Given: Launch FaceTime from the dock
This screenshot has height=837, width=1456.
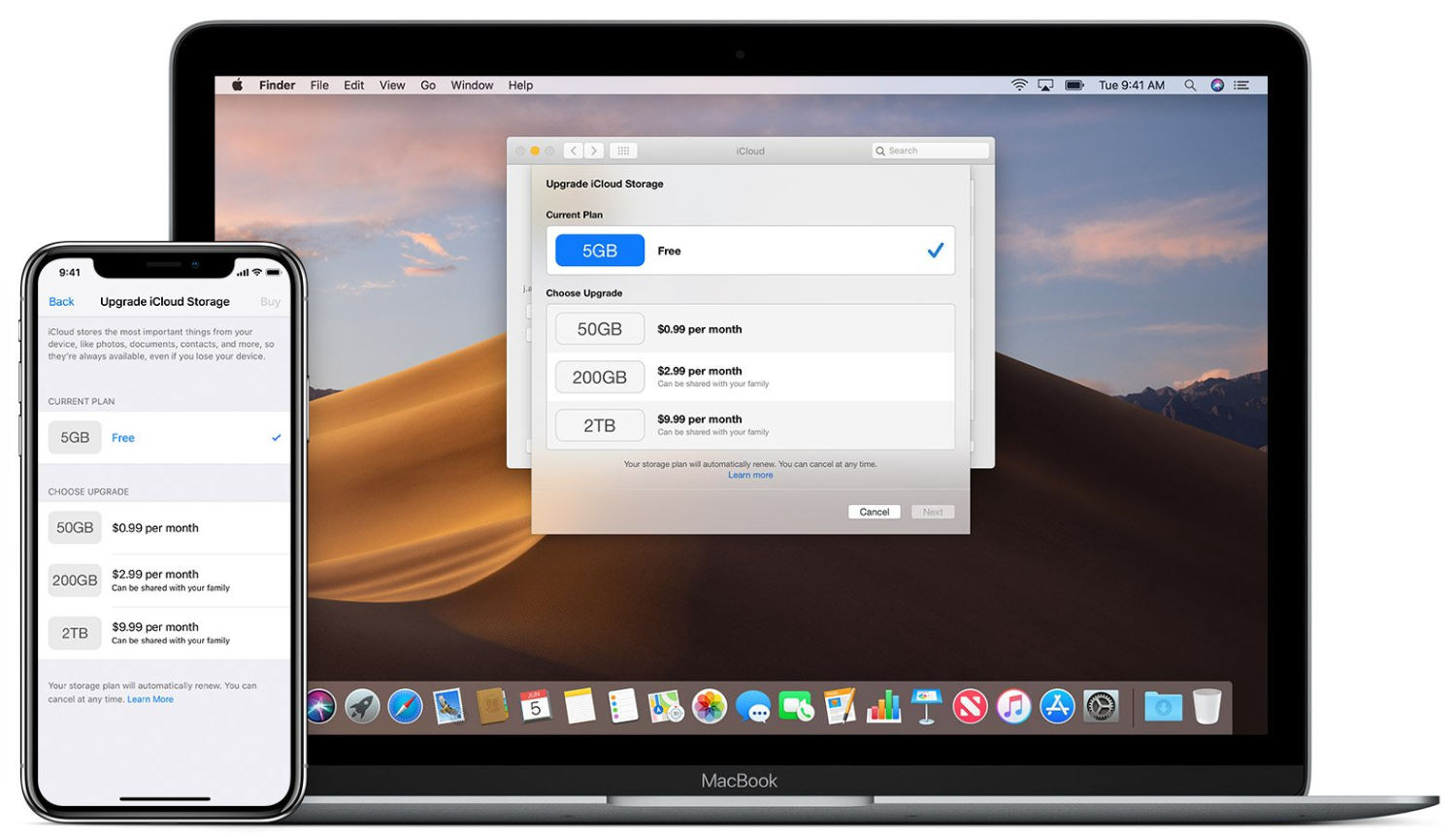Looking at the screenshot, I should pos(796,707).
